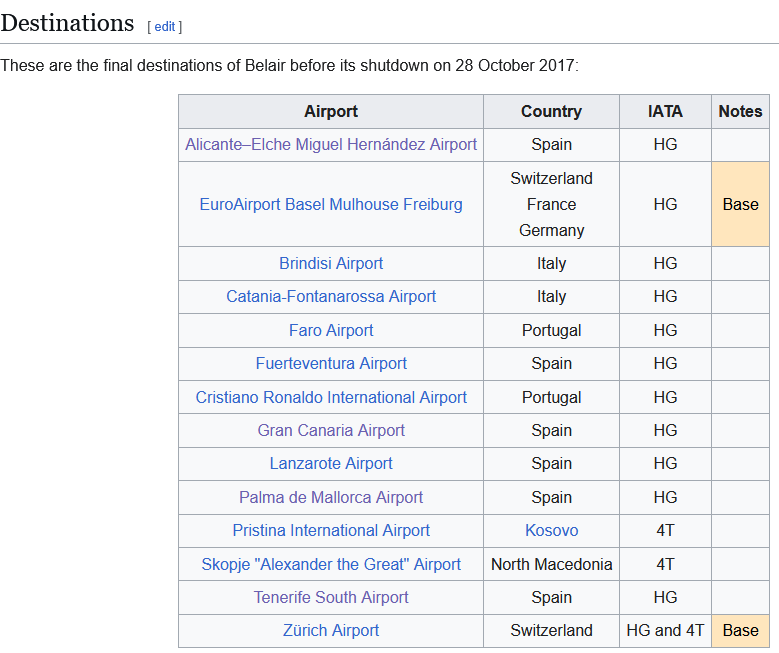
Task: Open Skopje "Alexander the Great" Airport link
Action: pos(331,564)
